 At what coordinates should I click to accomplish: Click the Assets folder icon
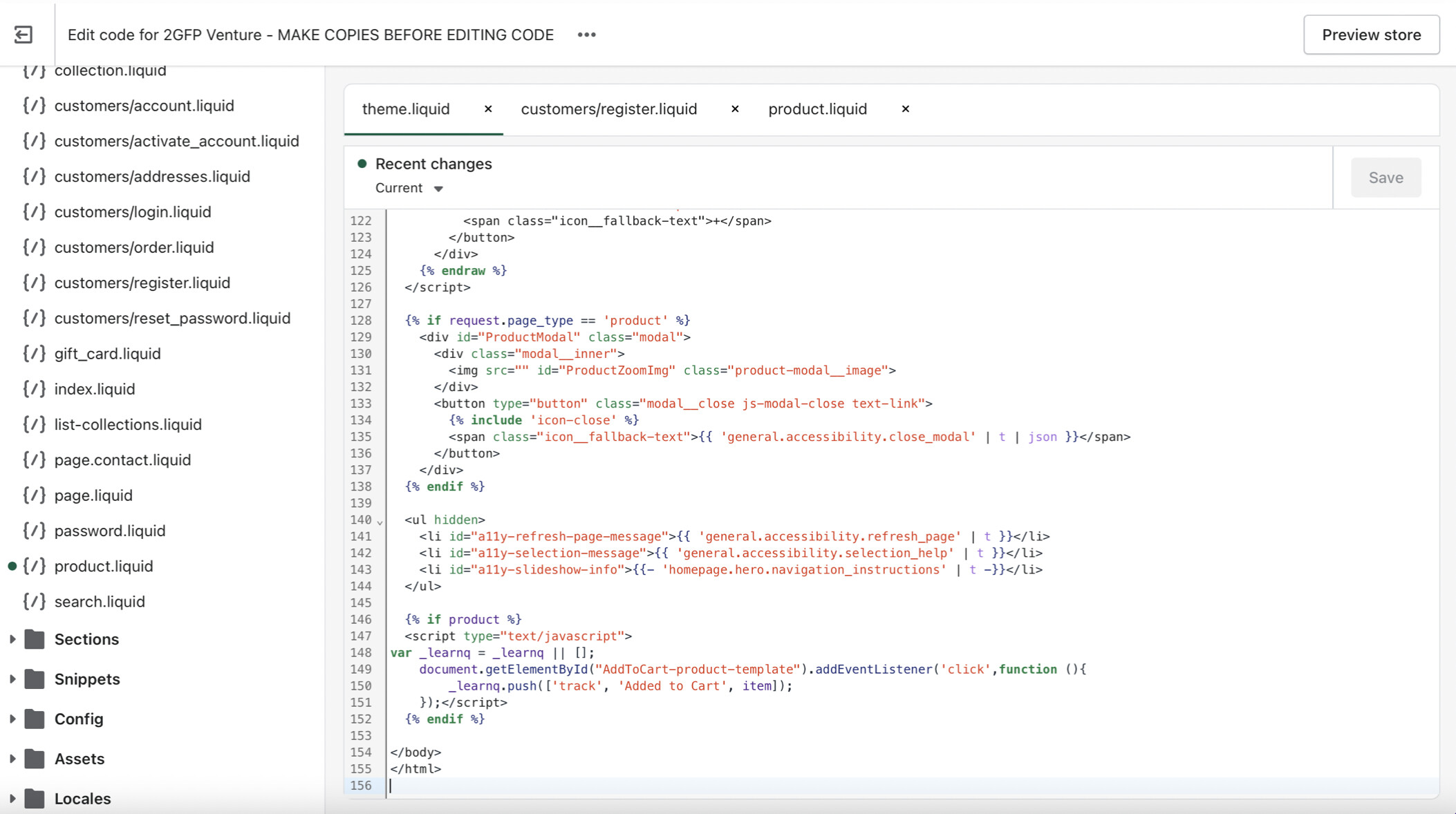(x=35, y=759)
